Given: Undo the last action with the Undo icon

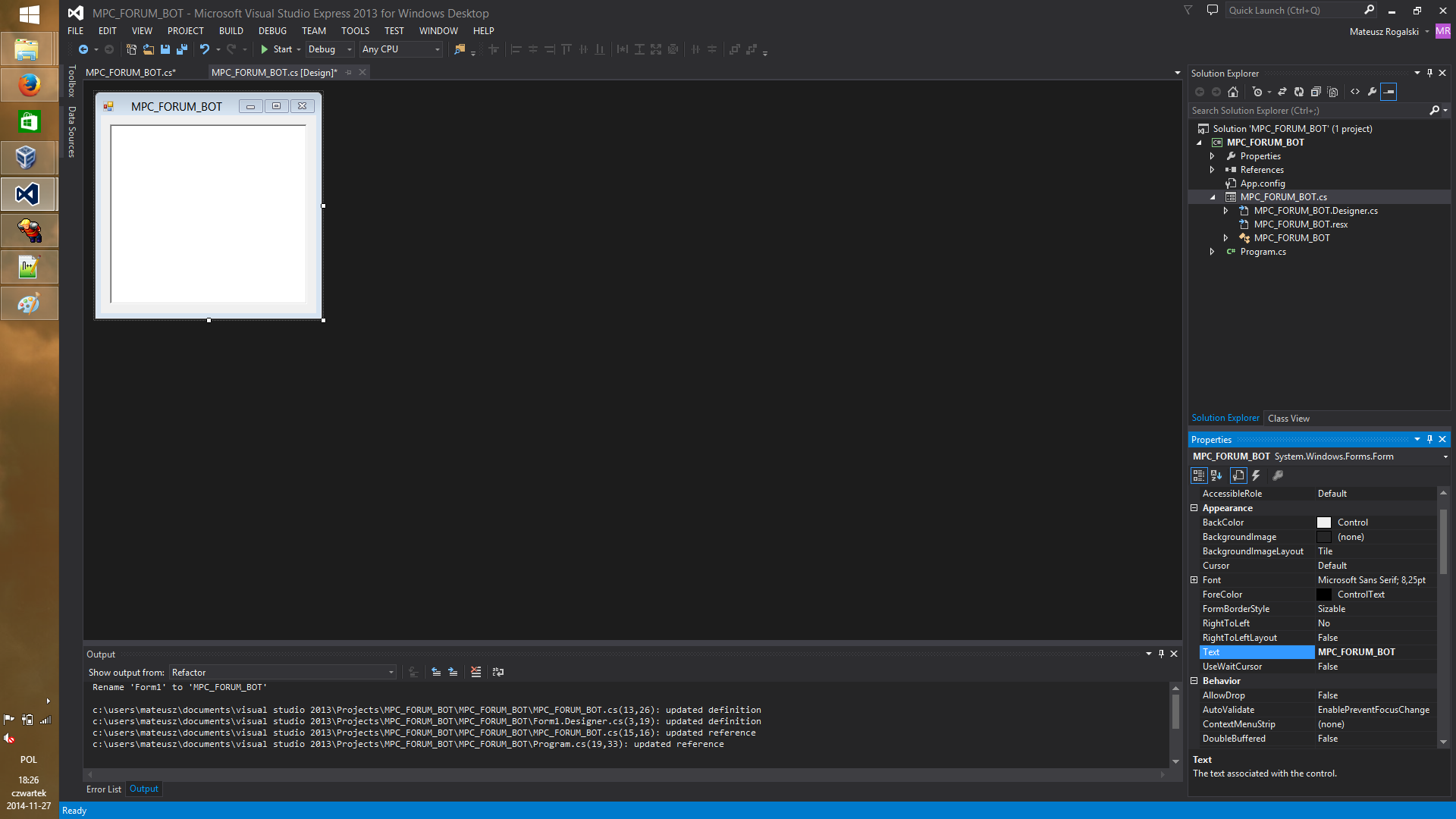Looking at the screenshot, I should pos(205,49).
